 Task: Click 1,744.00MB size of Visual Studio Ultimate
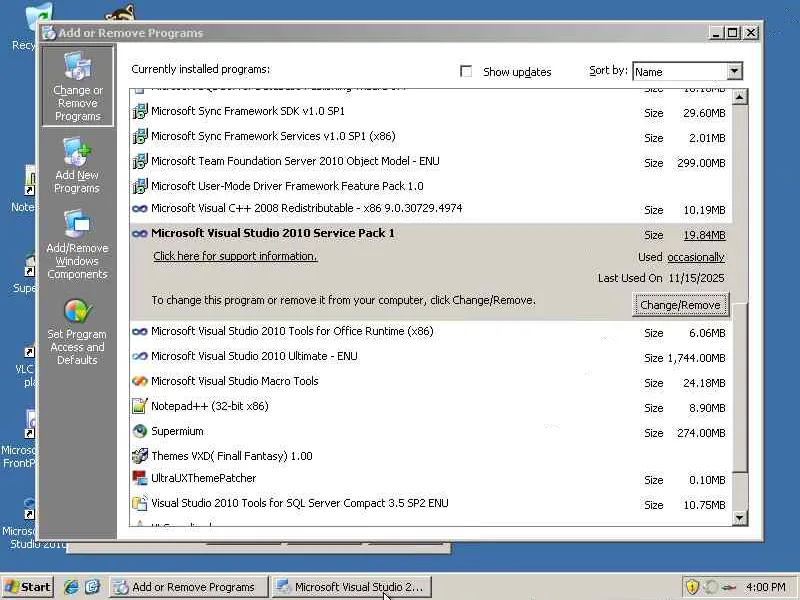tap(696, 358)
